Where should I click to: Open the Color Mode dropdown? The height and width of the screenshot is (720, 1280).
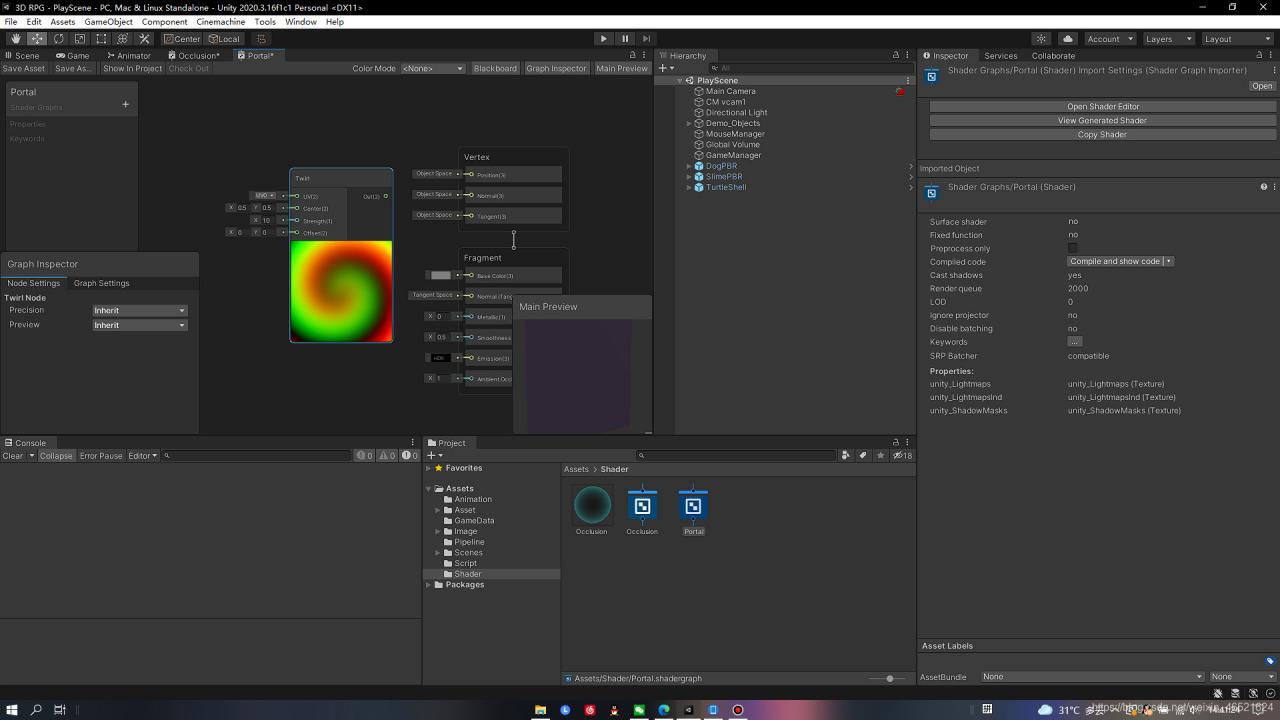pyautogui.click(x=433, y=69)
